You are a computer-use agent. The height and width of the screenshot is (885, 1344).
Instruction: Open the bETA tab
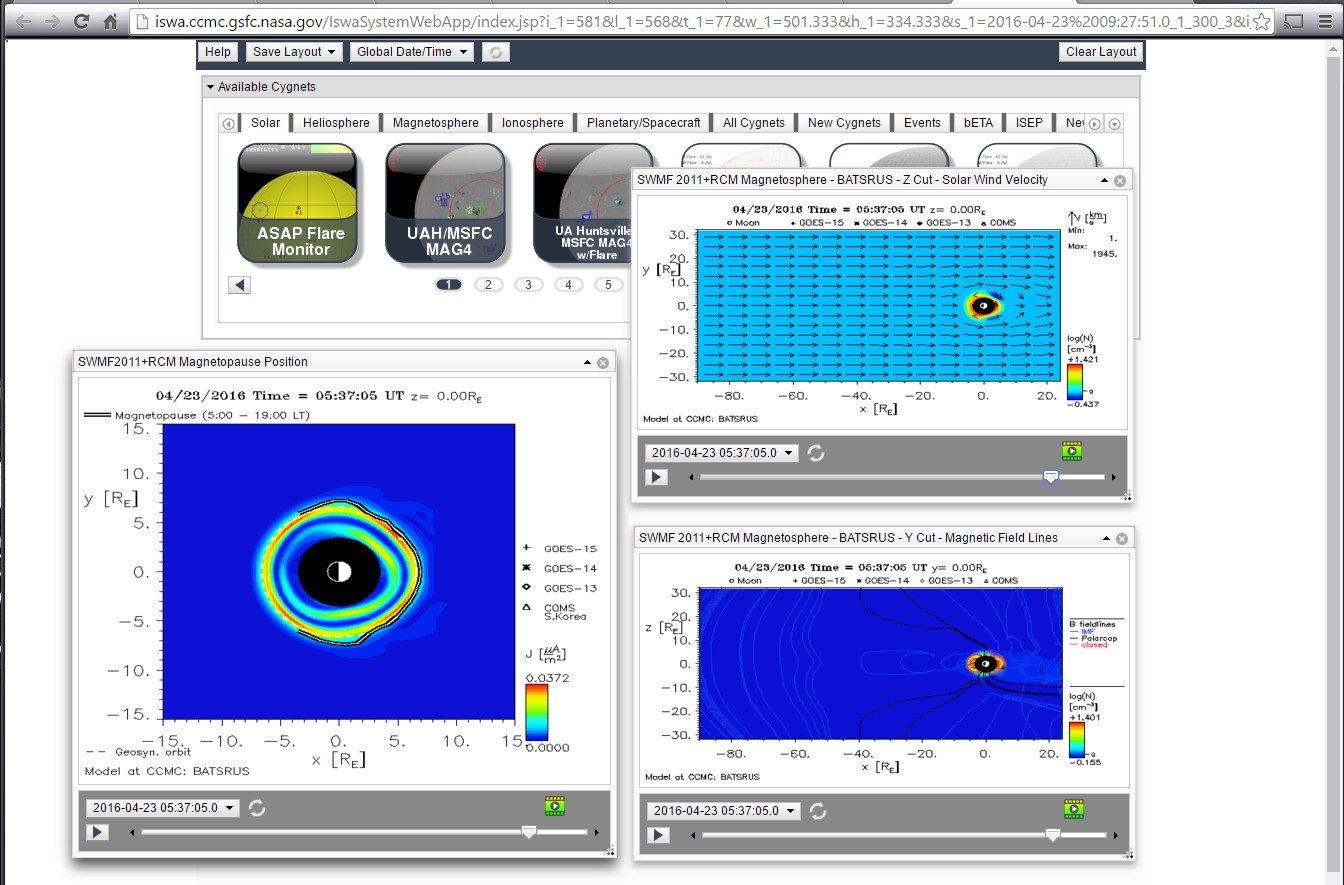pos(979,123)
